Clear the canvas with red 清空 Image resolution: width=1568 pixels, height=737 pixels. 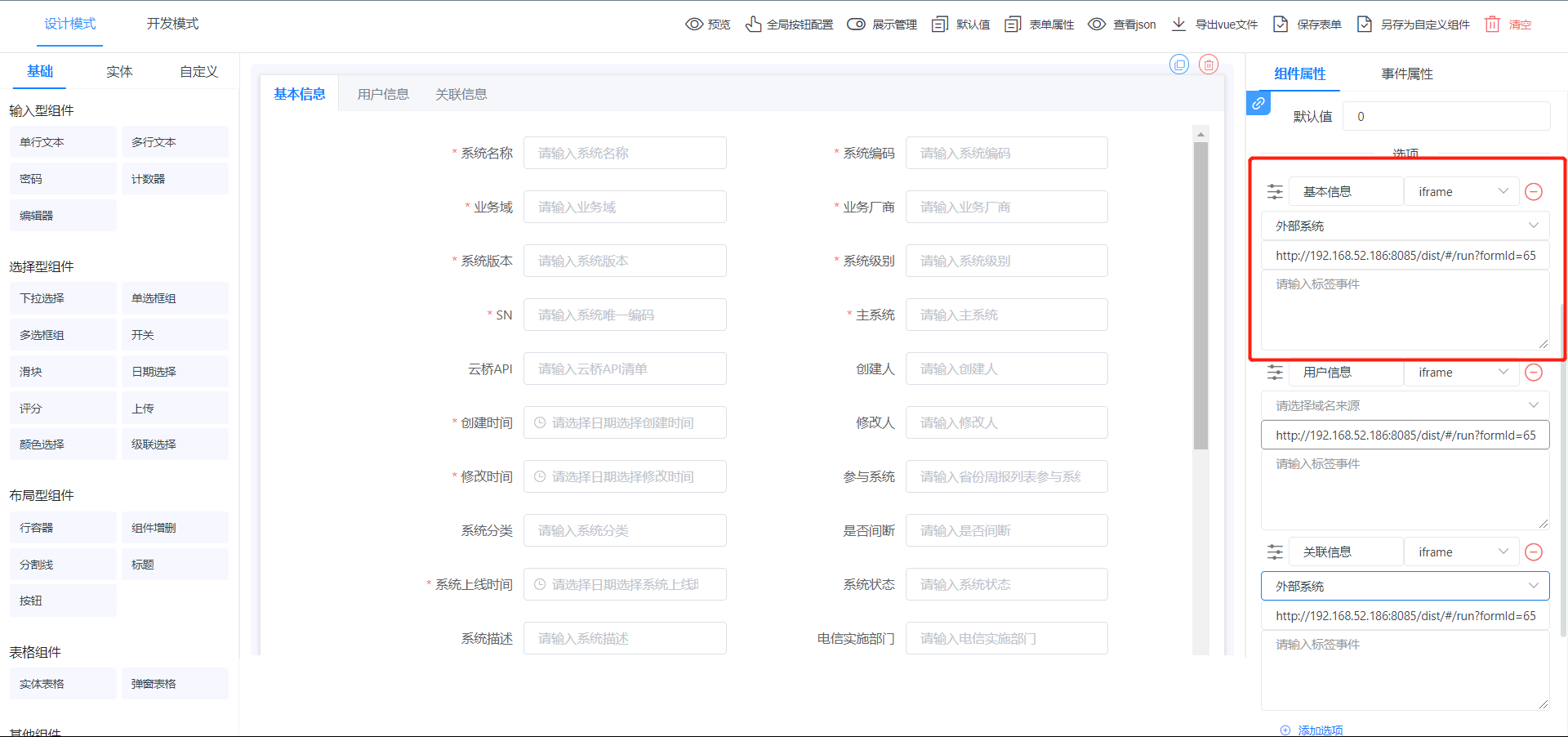pos(1508,25)
